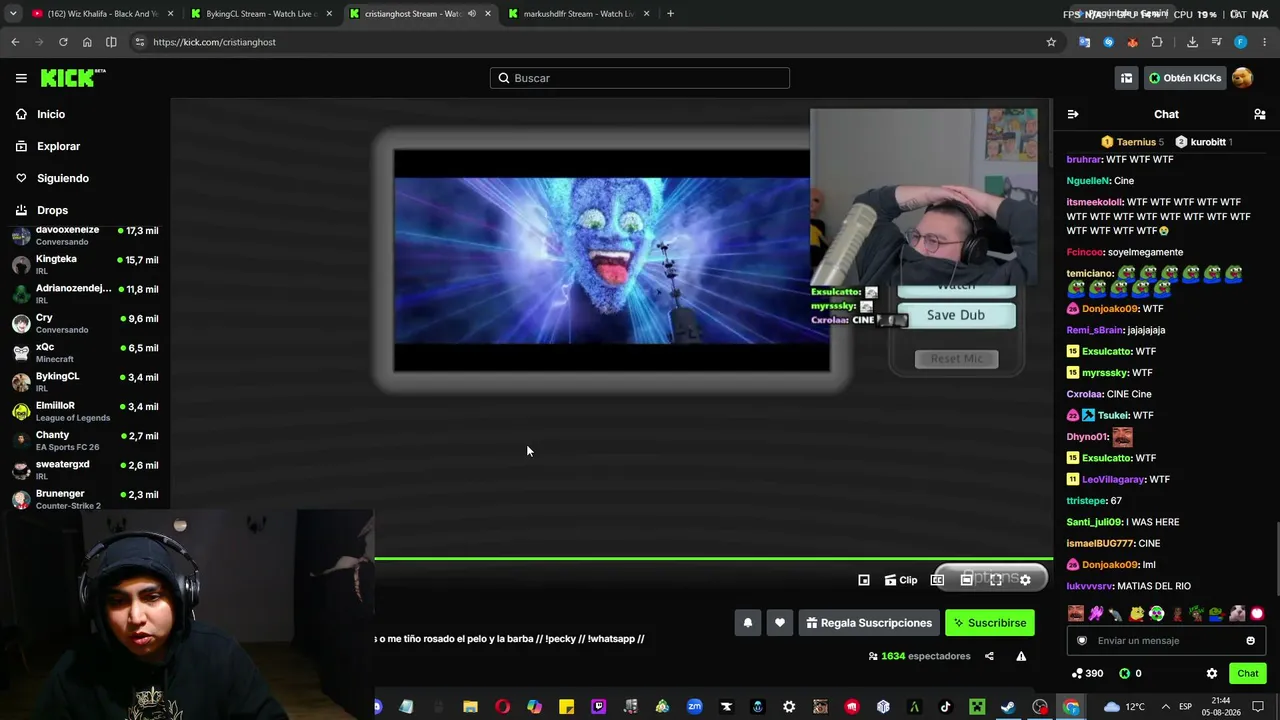Open Twitch app from the taskbar
This screenshot has height=720, width=1280.
pos(599,707)
